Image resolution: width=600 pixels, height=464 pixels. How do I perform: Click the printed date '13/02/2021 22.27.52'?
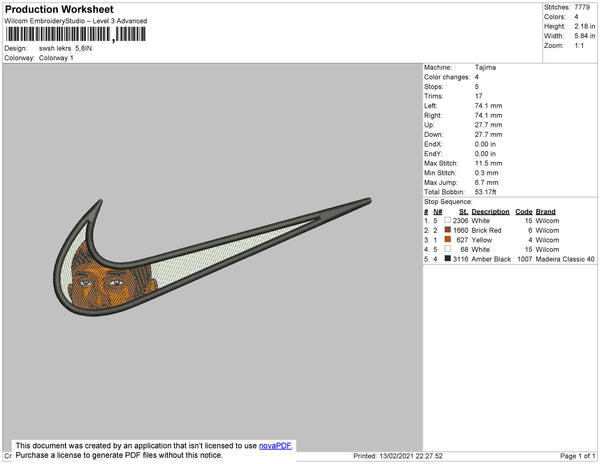tap(411, 456)
